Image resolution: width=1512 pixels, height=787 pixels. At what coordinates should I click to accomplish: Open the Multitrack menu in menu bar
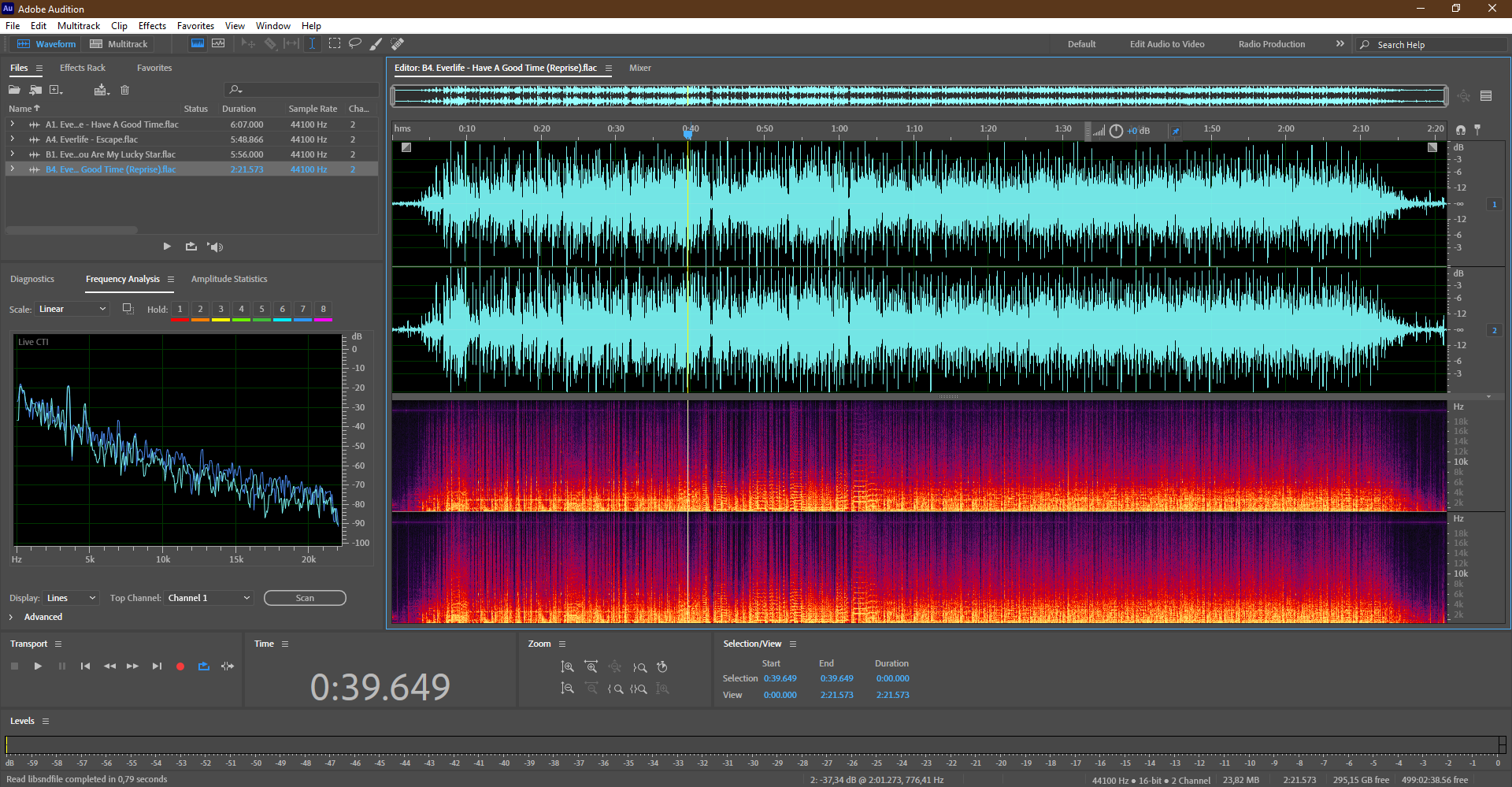[79, 26]
